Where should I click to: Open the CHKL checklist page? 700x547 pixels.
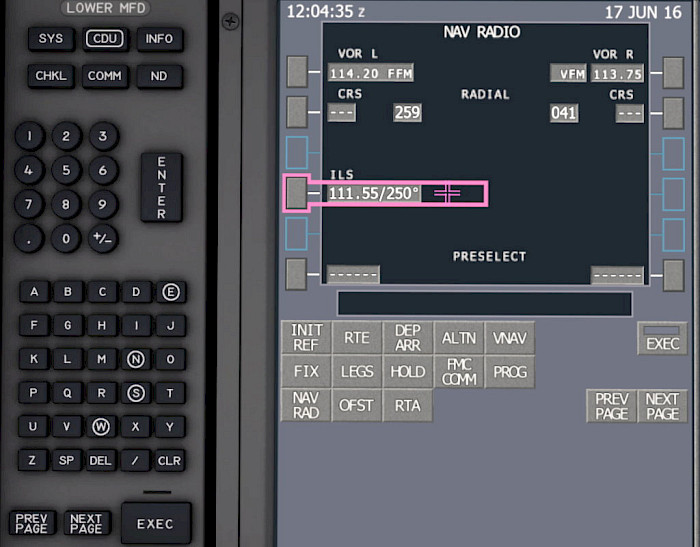click(x=50, y=76)
